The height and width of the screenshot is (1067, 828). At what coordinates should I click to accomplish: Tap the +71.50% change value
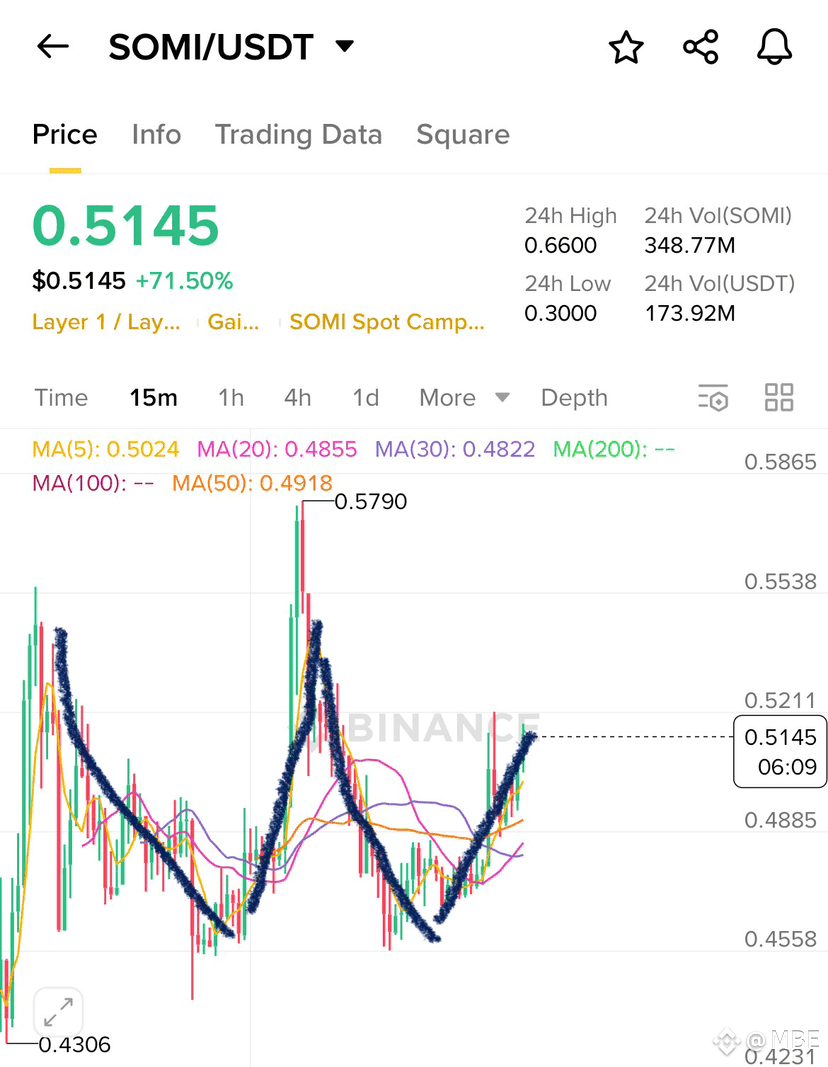[184, 280]
